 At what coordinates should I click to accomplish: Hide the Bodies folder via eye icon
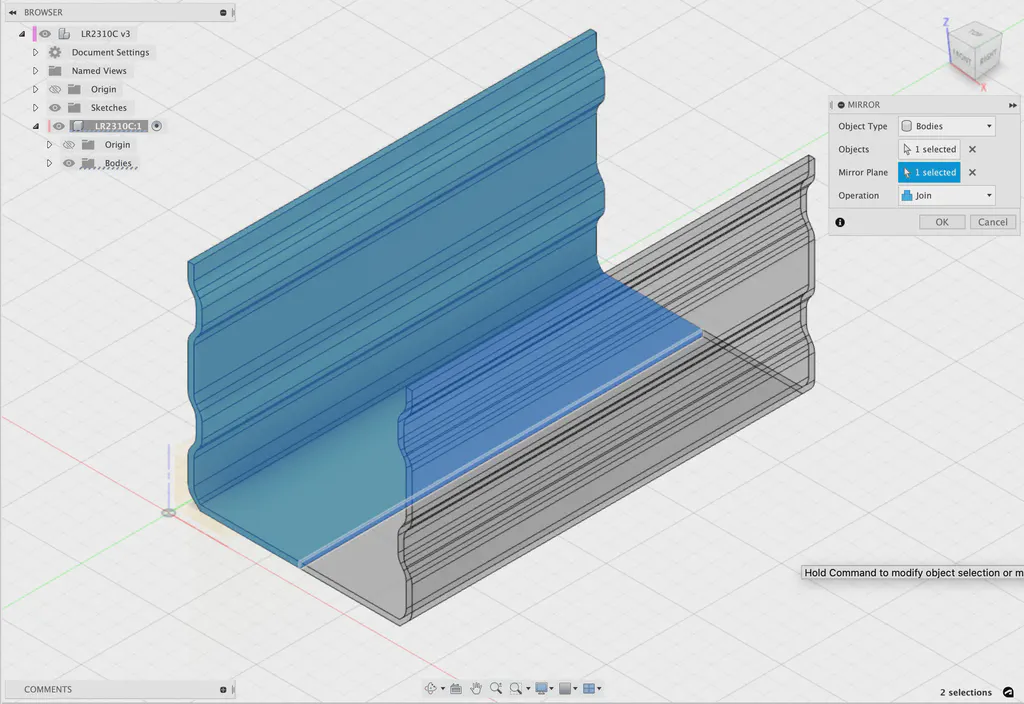(69, 163)
